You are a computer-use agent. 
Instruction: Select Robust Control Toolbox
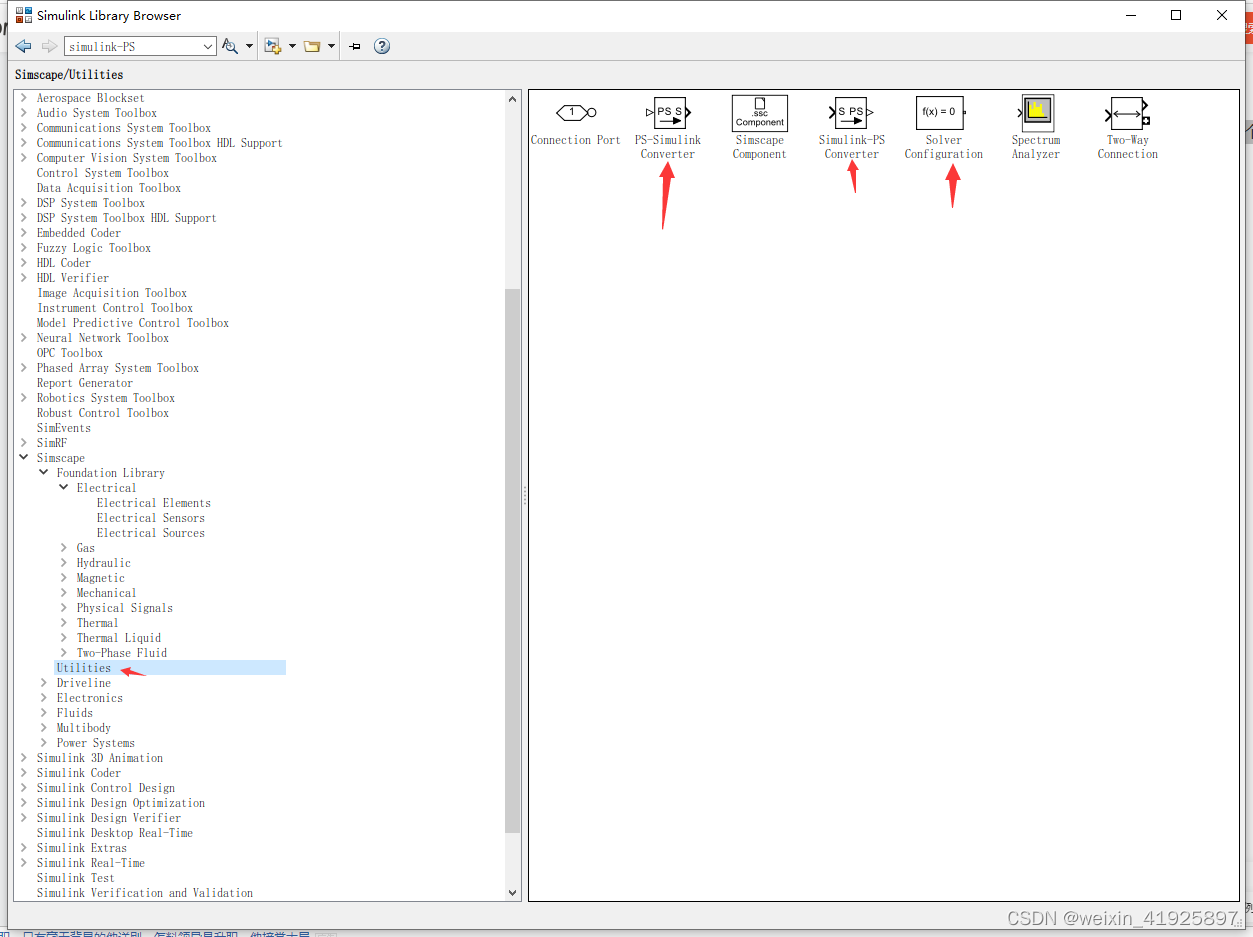coord(103,413)
